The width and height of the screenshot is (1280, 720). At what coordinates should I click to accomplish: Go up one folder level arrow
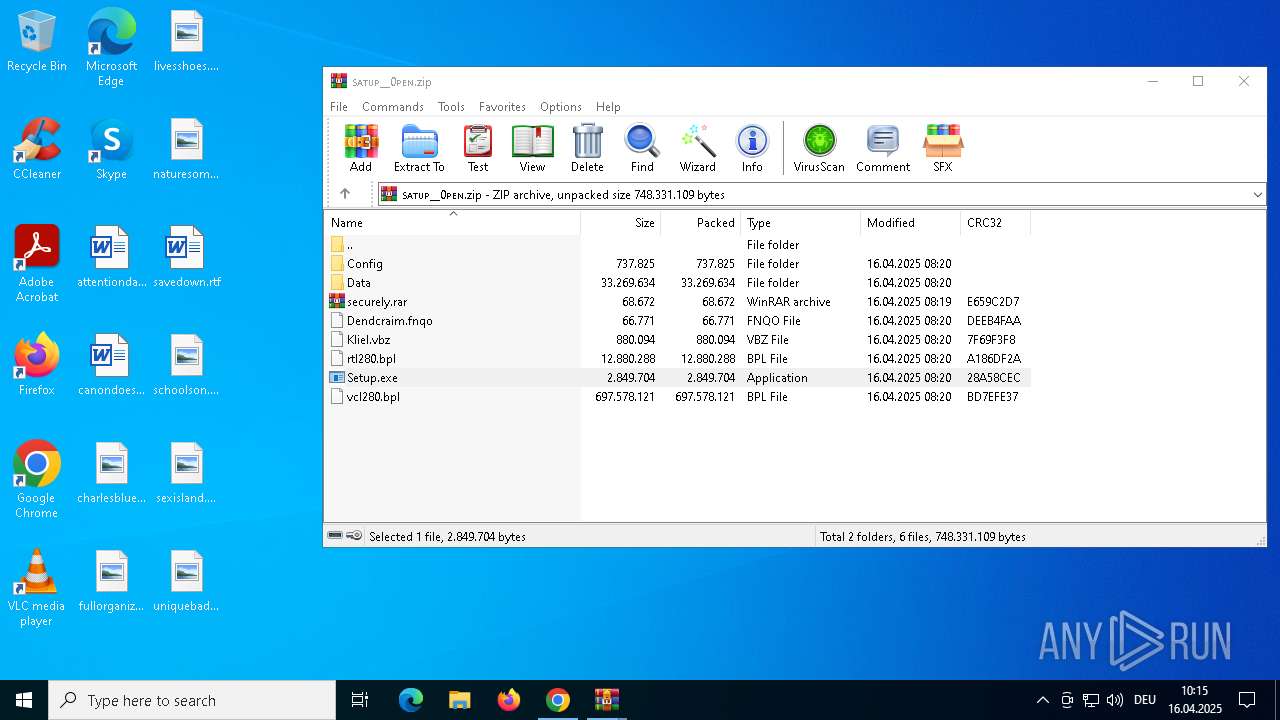click(345, 194)
